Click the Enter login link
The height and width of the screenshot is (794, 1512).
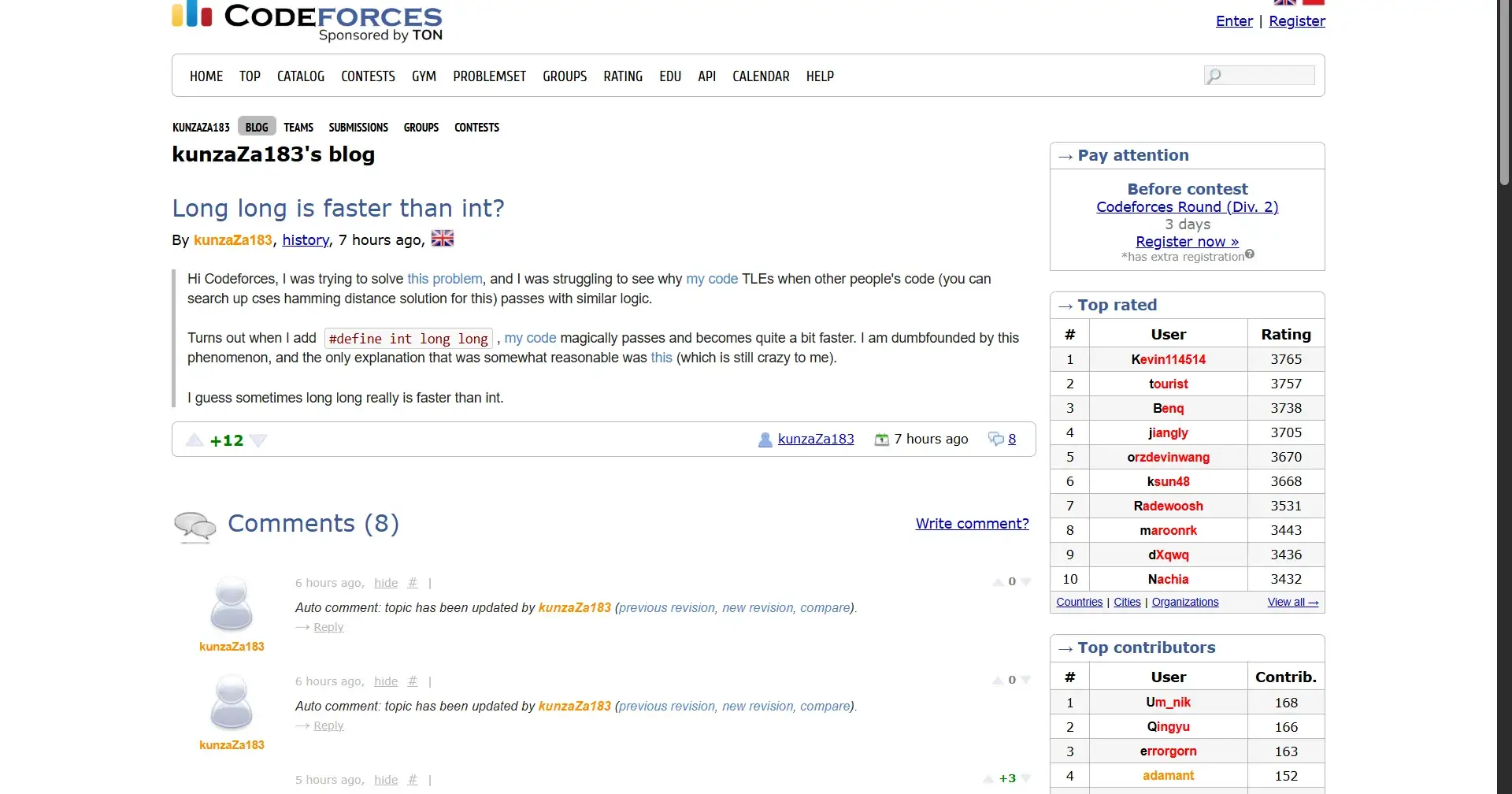click(1234, 21)
